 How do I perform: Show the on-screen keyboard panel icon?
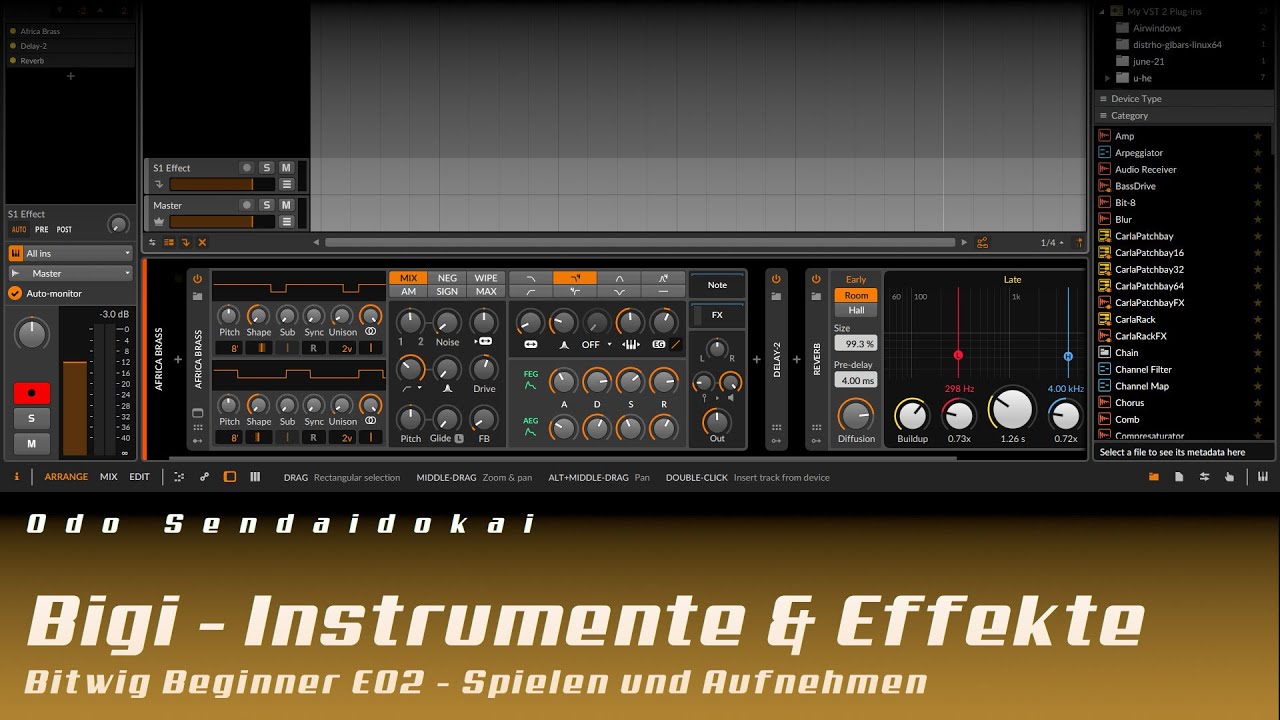click(x=1263, y=477)
